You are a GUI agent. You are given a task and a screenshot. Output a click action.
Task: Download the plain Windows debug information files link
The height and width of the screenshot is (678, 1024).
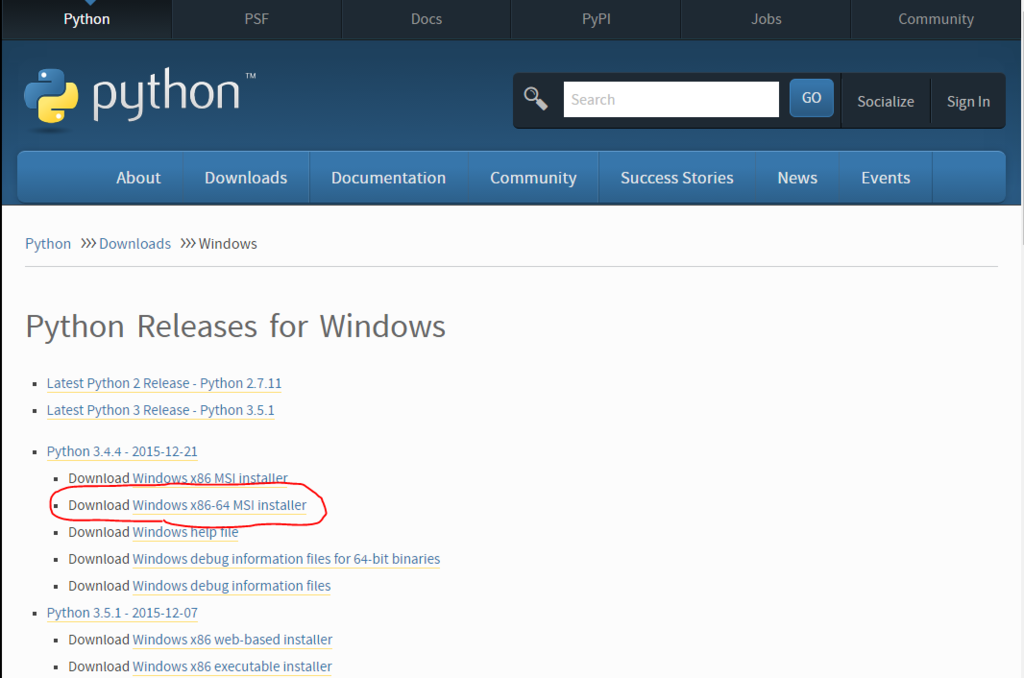[231, 586]
